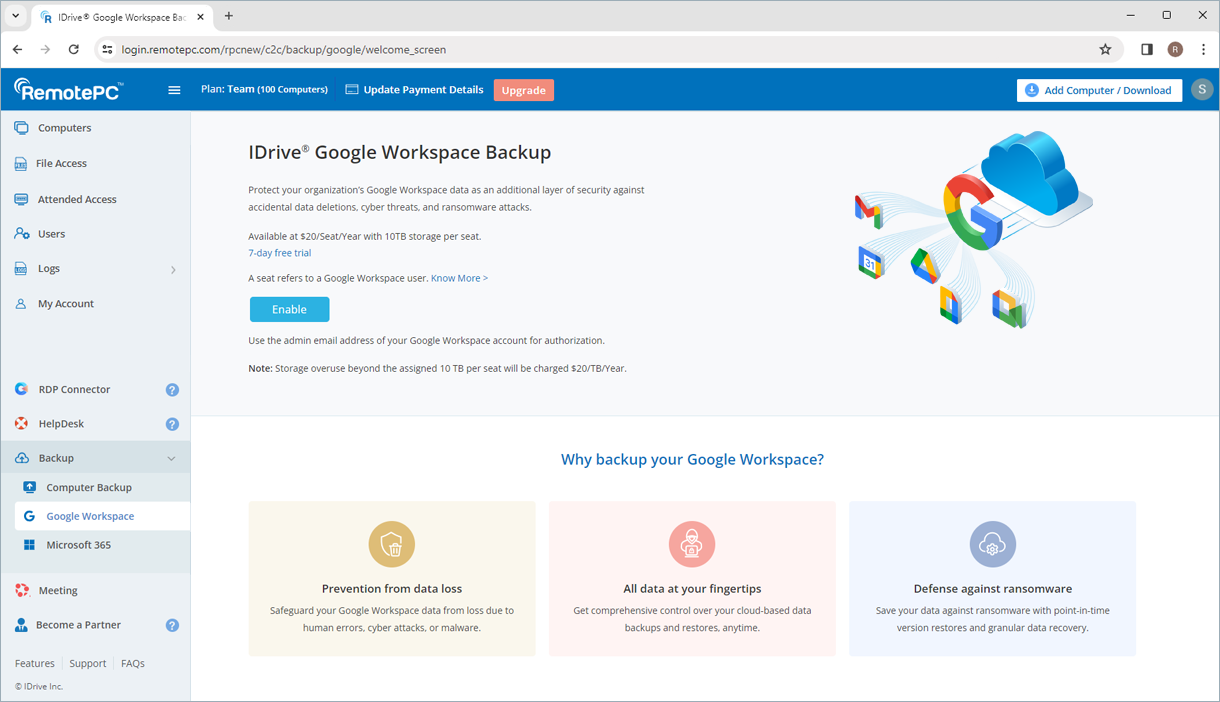The height and width of the screenshot is (702, 1220).
Task: Open the FAQs footer link
Action: [x=133, y=663]
